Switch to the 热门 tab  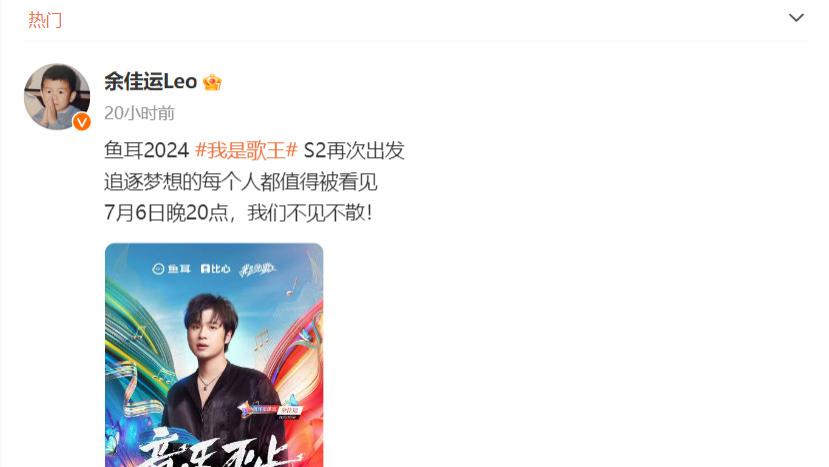[x=45, y=20]
